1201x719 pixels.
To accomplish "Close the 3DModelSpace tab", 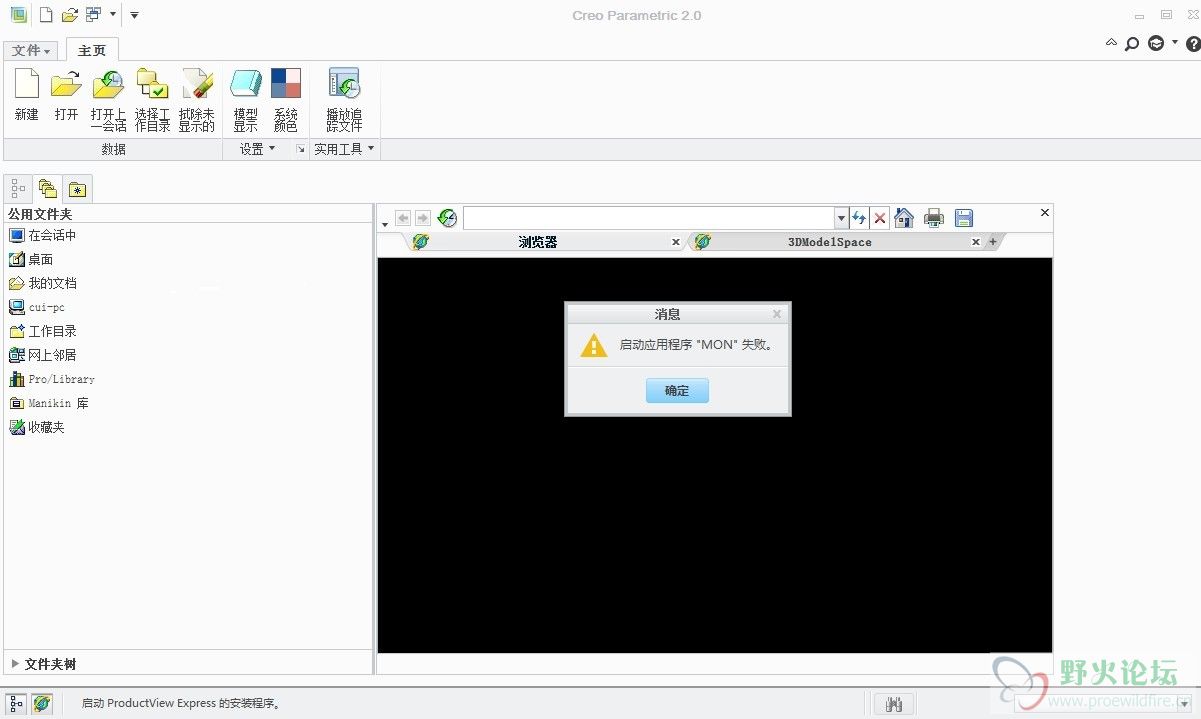I will tap(976, 242).
